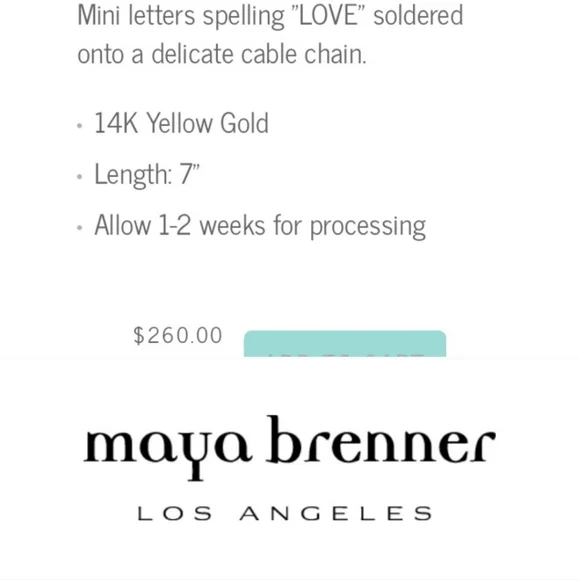Click the Allow 1-2 weeks for processing item

[260, 226]
